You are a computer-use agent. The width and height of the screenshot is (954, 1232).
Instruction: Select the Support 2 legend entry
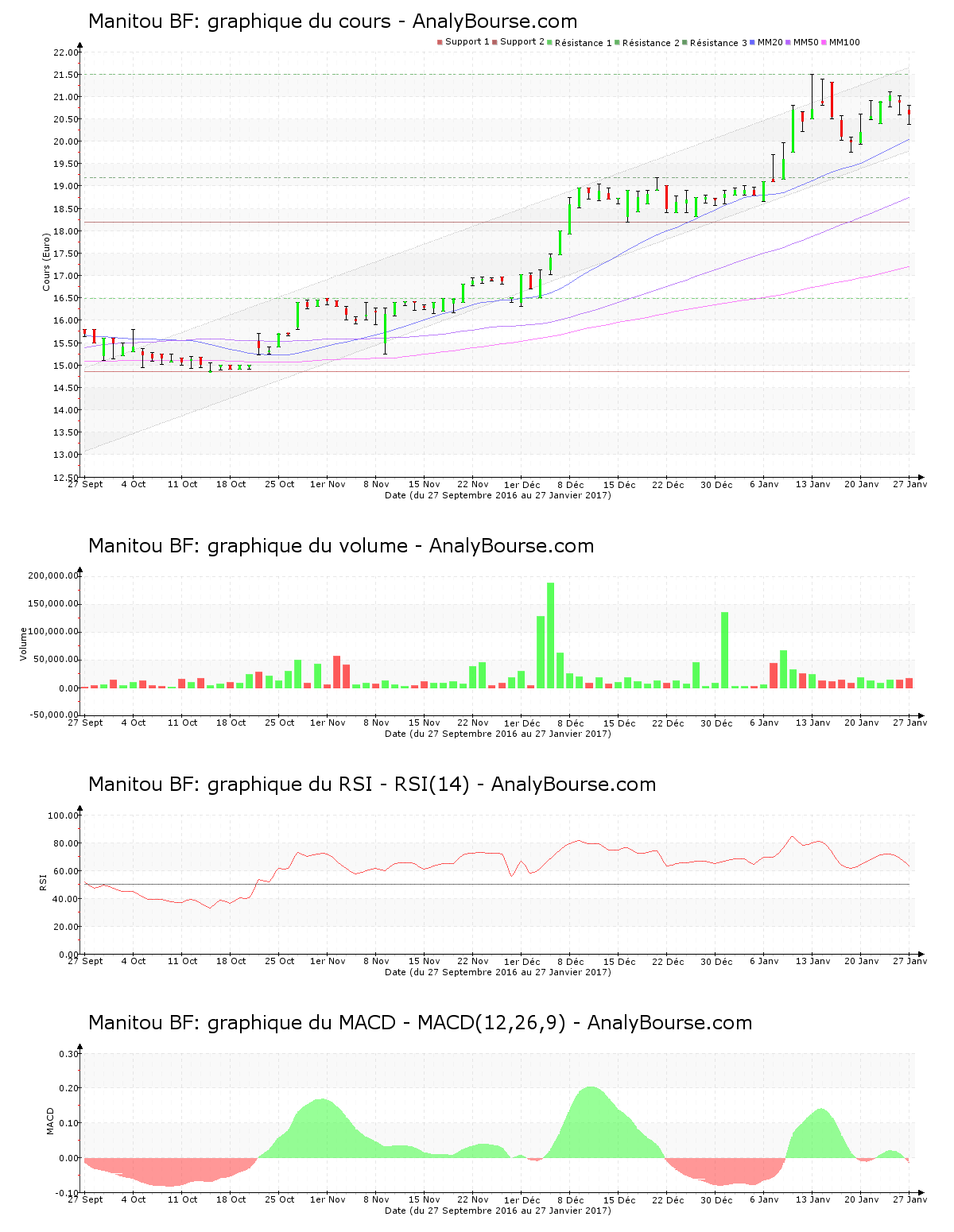click(518, 42)
